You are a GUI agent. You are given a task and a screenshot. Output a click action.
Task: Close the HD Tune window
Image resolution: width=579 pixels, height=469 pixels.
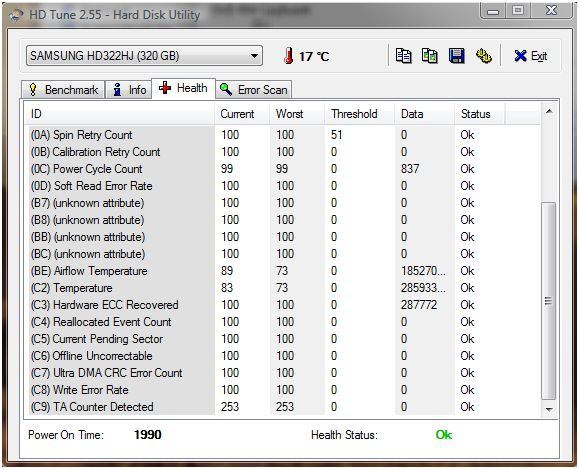click(x=552, y=10)
